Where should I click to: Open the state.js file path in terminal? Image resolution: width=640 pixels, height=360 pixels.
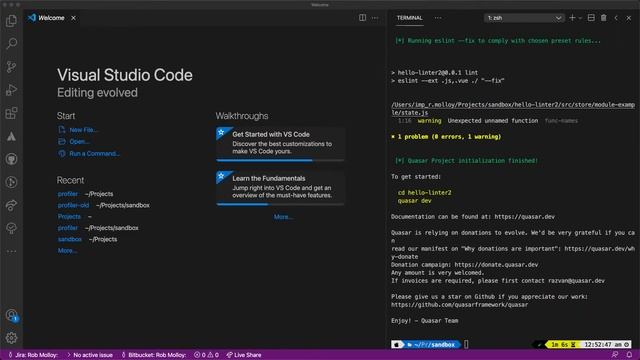pos(513,109)
